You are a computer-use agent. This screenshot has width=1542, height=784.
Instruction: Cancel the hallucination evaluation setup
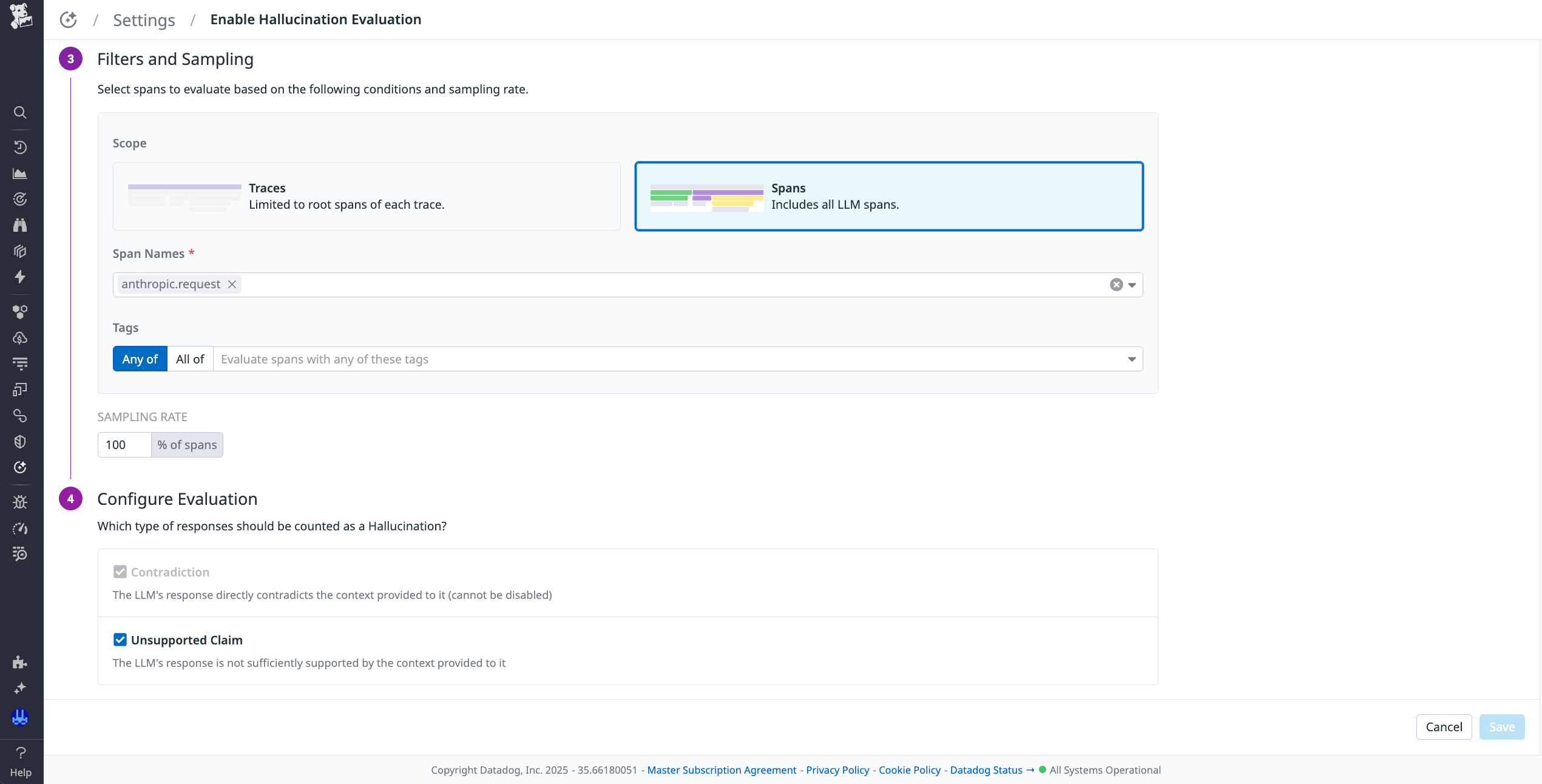pyautogui.click(x=1444, y=726)
